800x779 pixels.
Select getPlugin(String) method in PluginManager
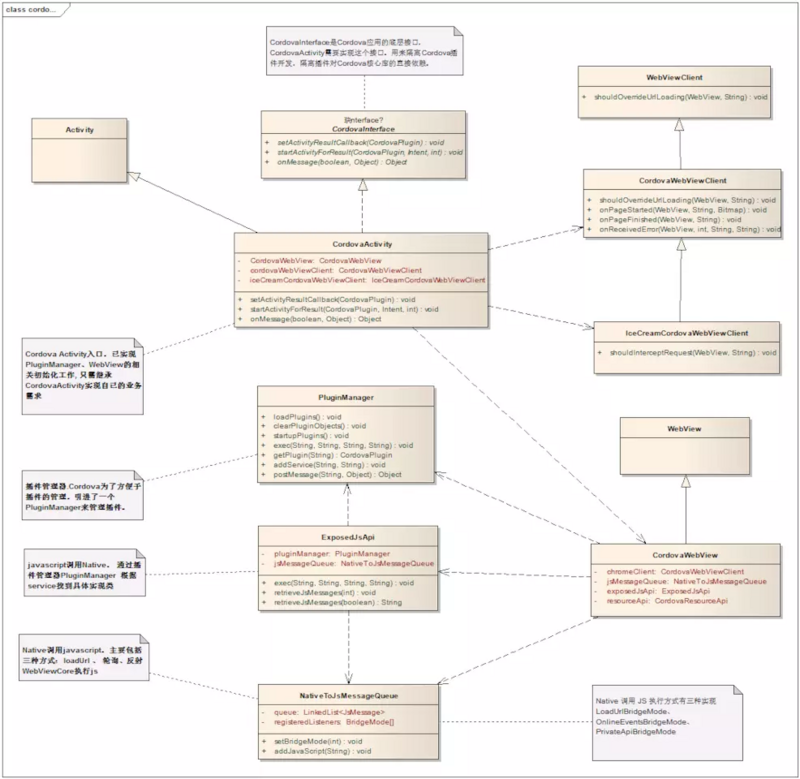[333, 455]
